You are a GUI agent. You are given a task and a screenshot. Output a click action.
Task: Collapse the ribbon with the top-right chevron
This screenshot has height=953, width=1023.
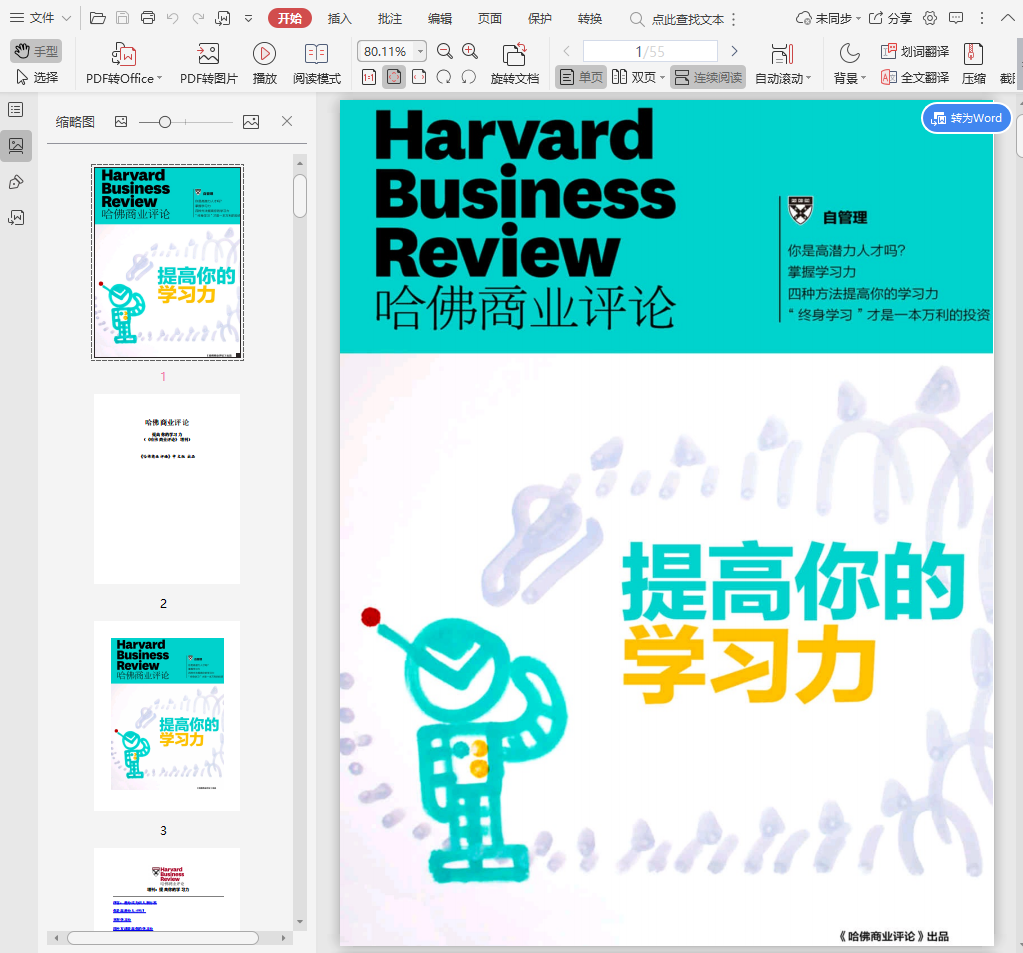coord(1008,18)
